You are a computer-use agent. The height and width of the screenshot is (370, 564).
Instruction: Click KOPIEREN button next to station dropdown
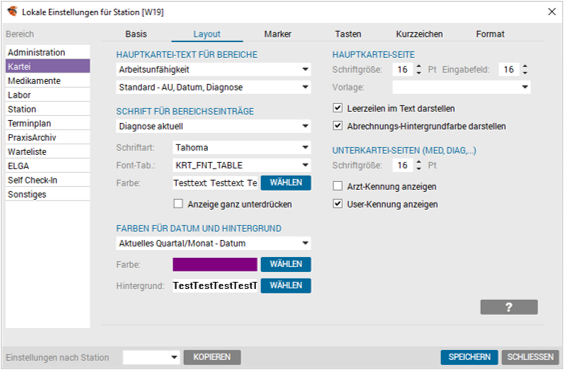pyautogui.click(x=212, y=357)
